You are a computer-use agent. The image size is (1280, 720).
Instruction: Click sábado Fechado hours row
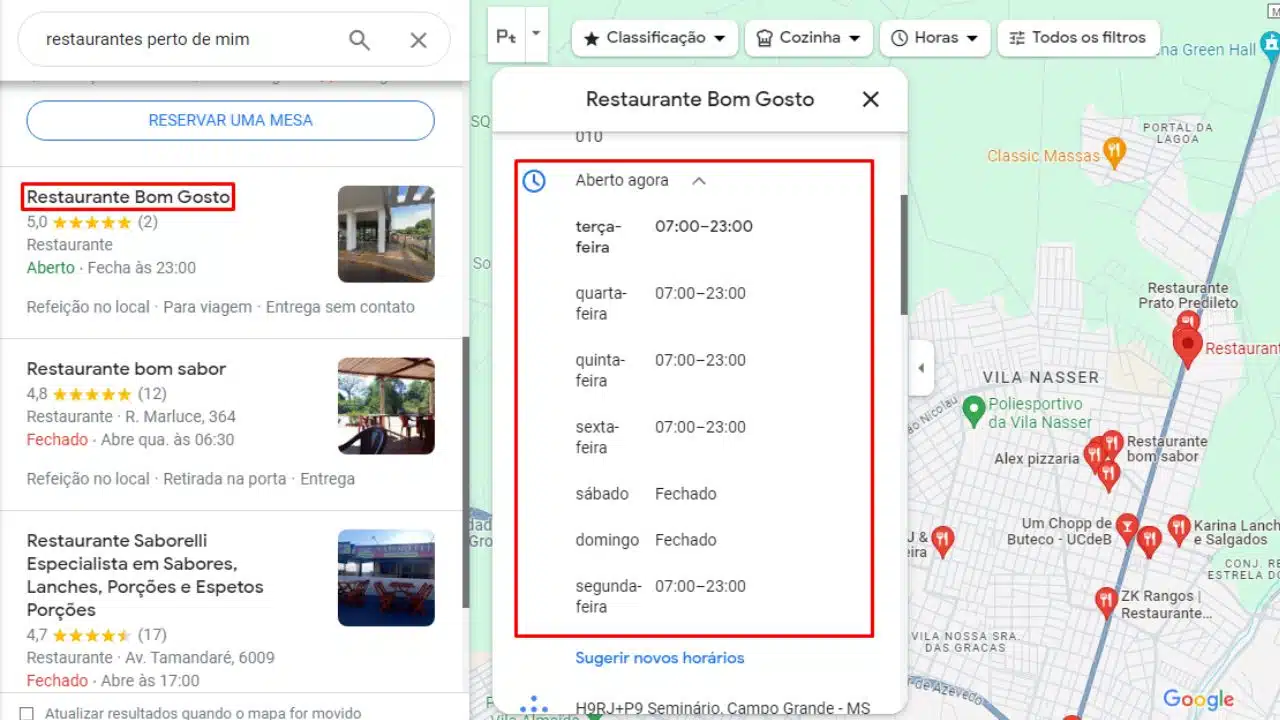coord(646,494)
